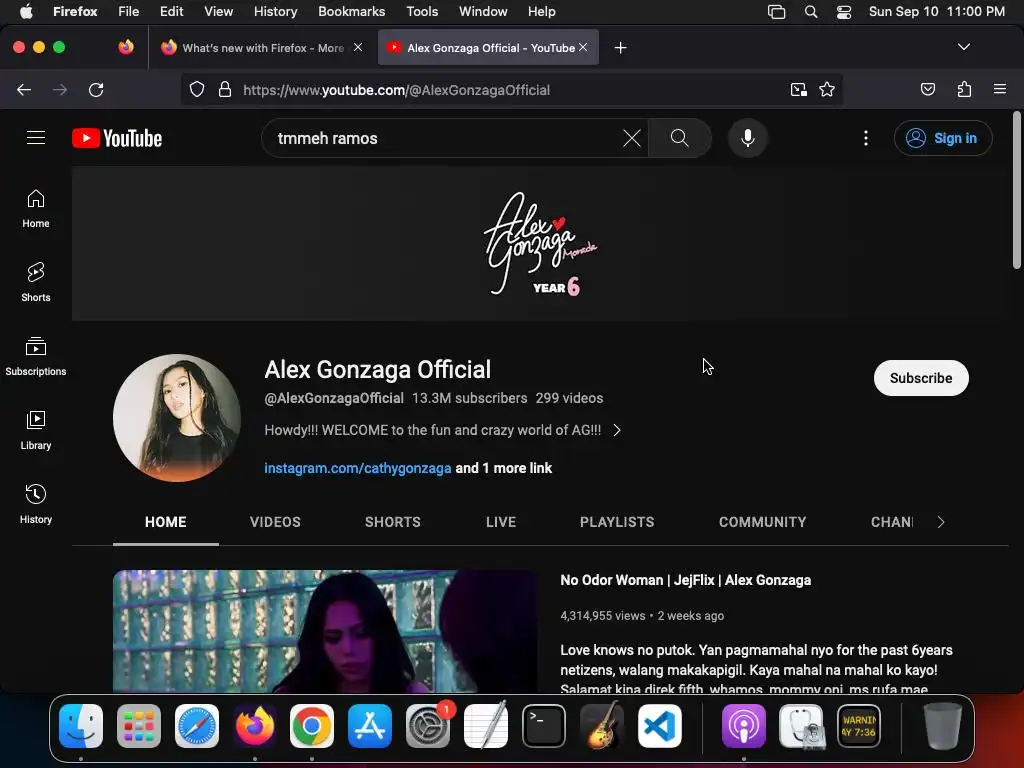Close the Alex Gonzaga Official tab
Image resolution: width=1024 pixels, height=768 pixels.
(x=583, y=47)
